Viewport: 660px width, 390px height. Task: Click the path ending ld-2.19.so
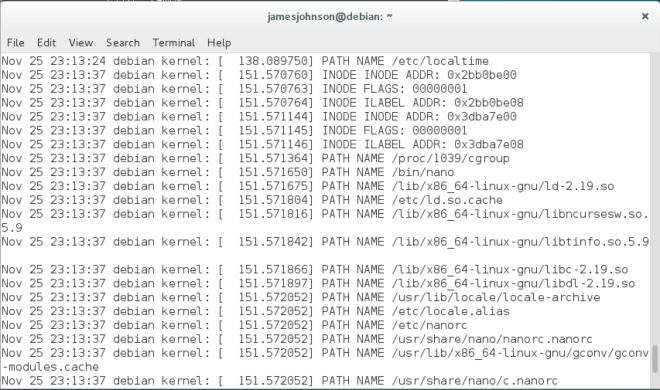(x=503, y=186)
